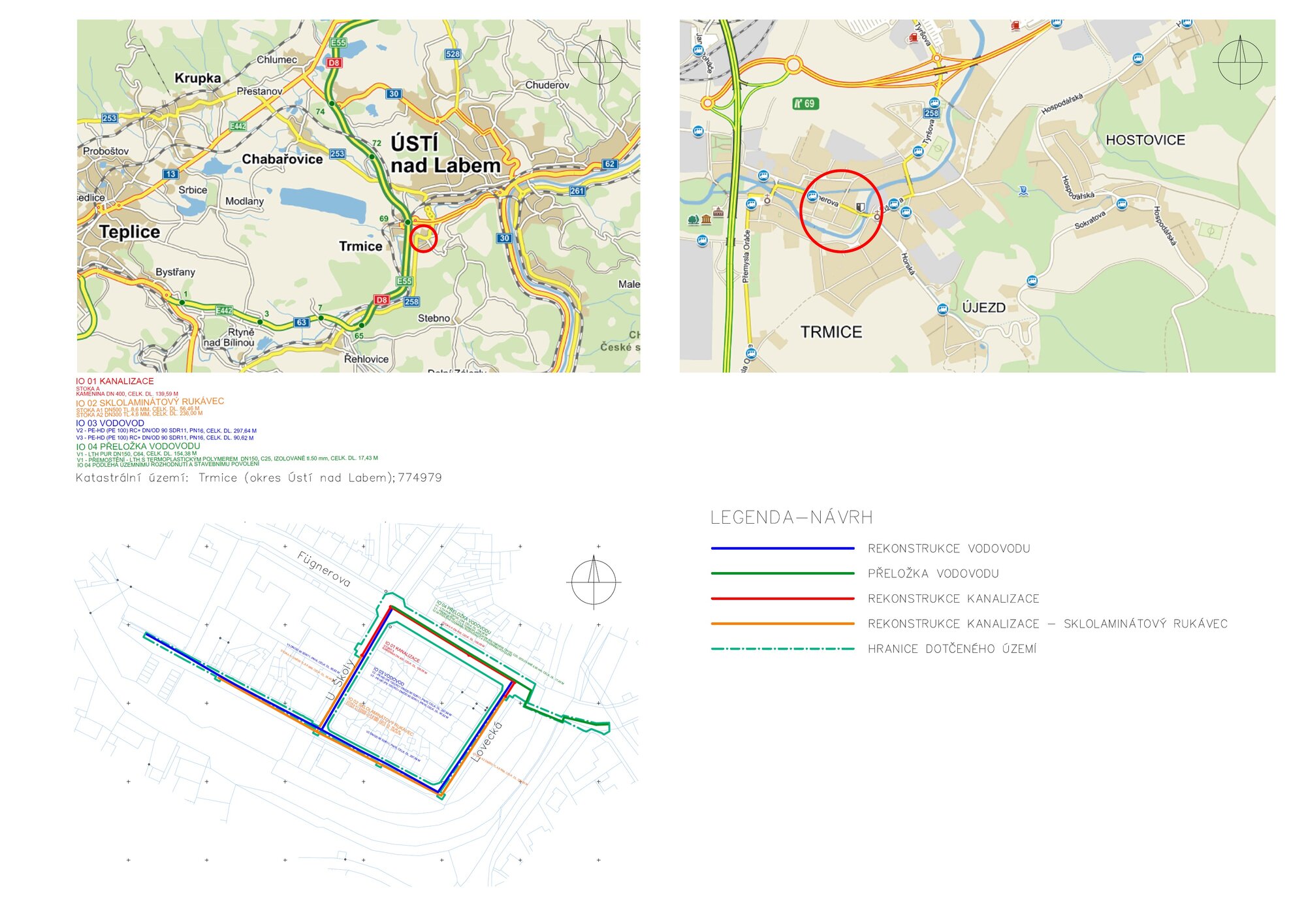
Task: Click the Sokratova street label
Action: coord(1091,220)
